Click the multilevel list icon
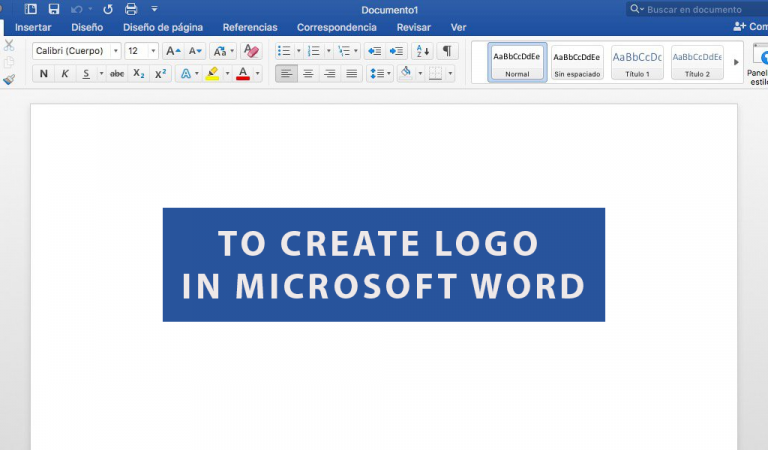 tap(344, 51)
